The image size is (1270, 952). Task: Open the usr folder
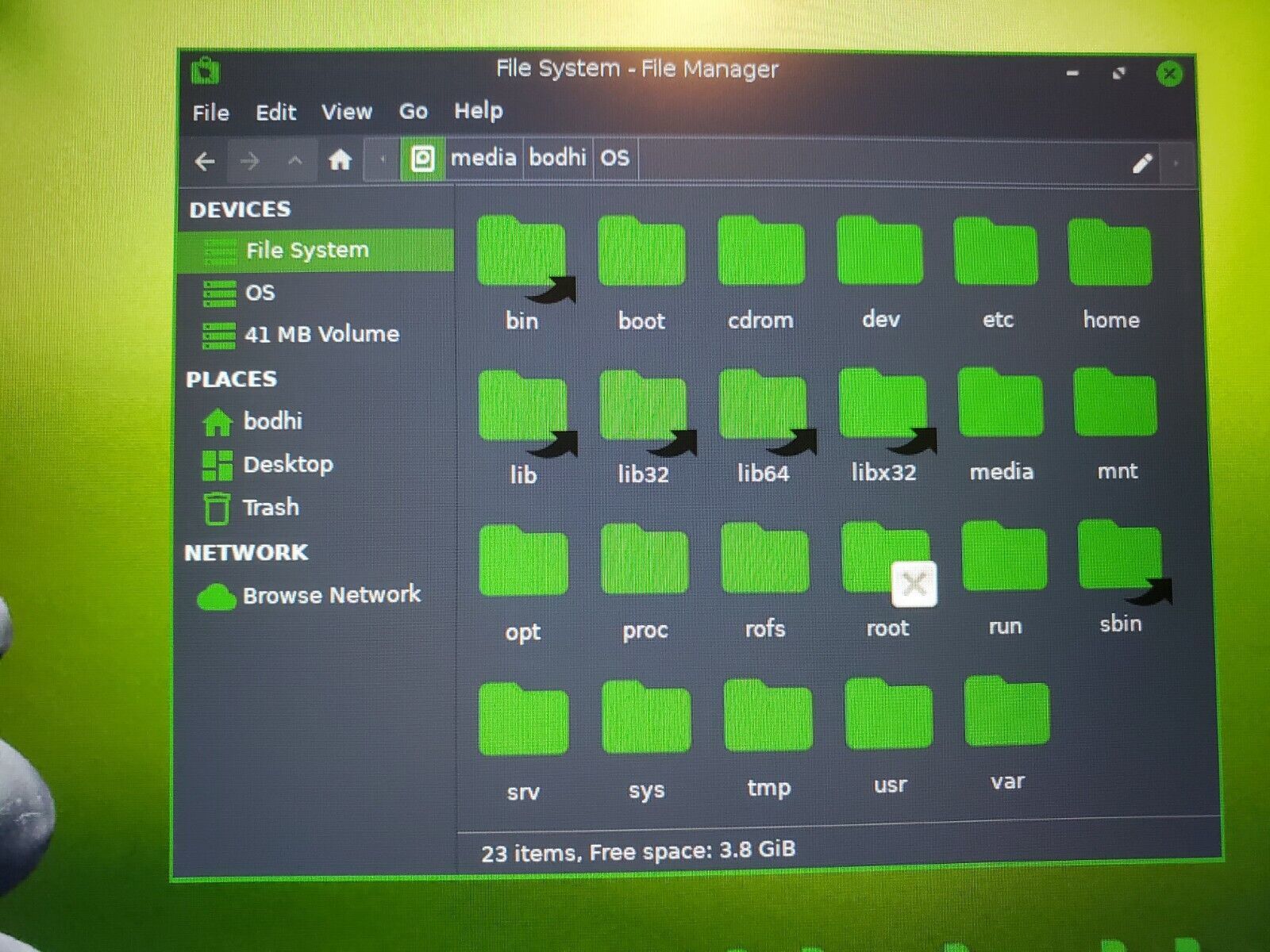889,713
